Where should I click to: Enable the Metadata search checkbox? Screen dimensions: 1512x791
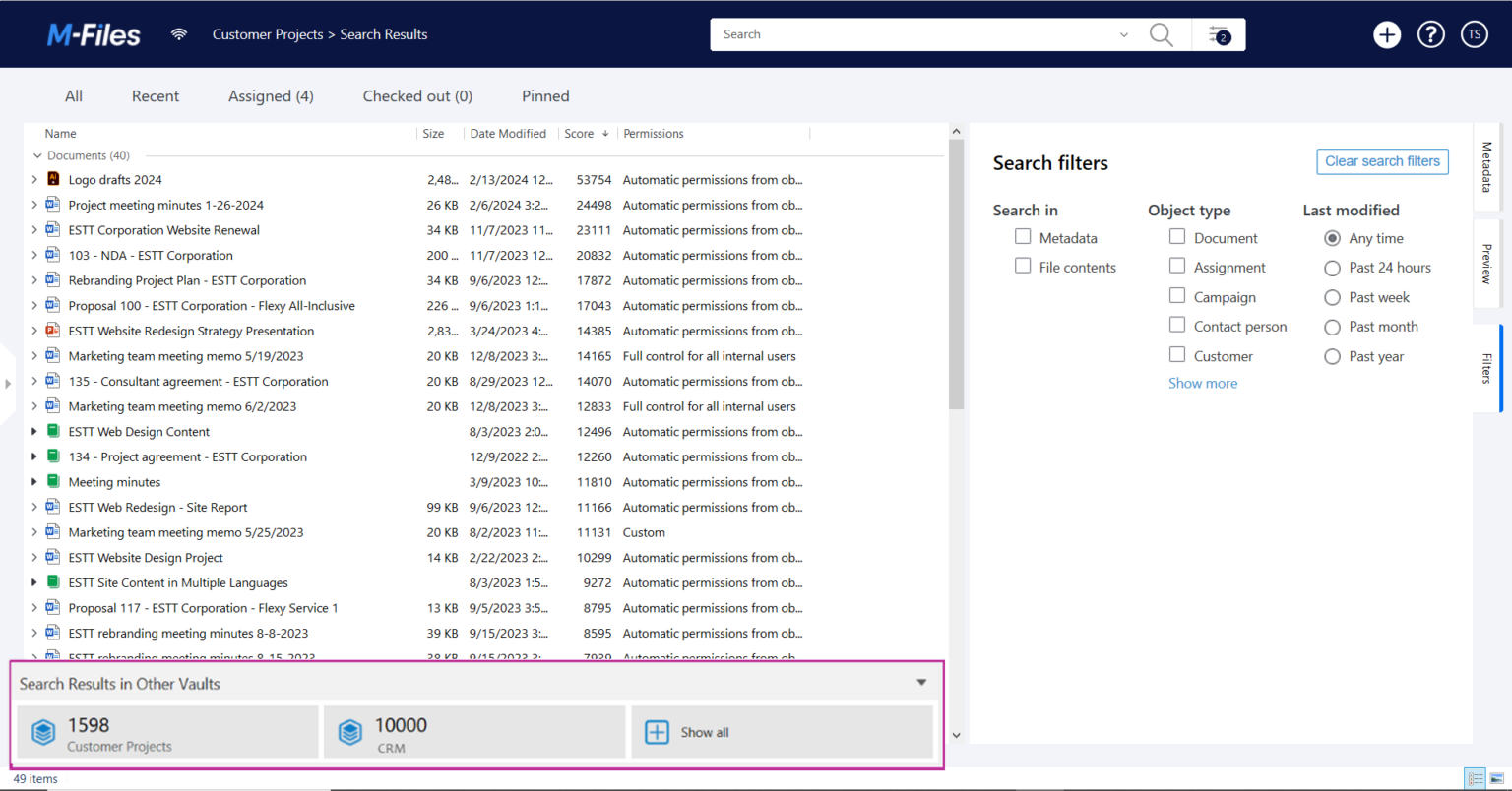click(x=1023, y=236)
